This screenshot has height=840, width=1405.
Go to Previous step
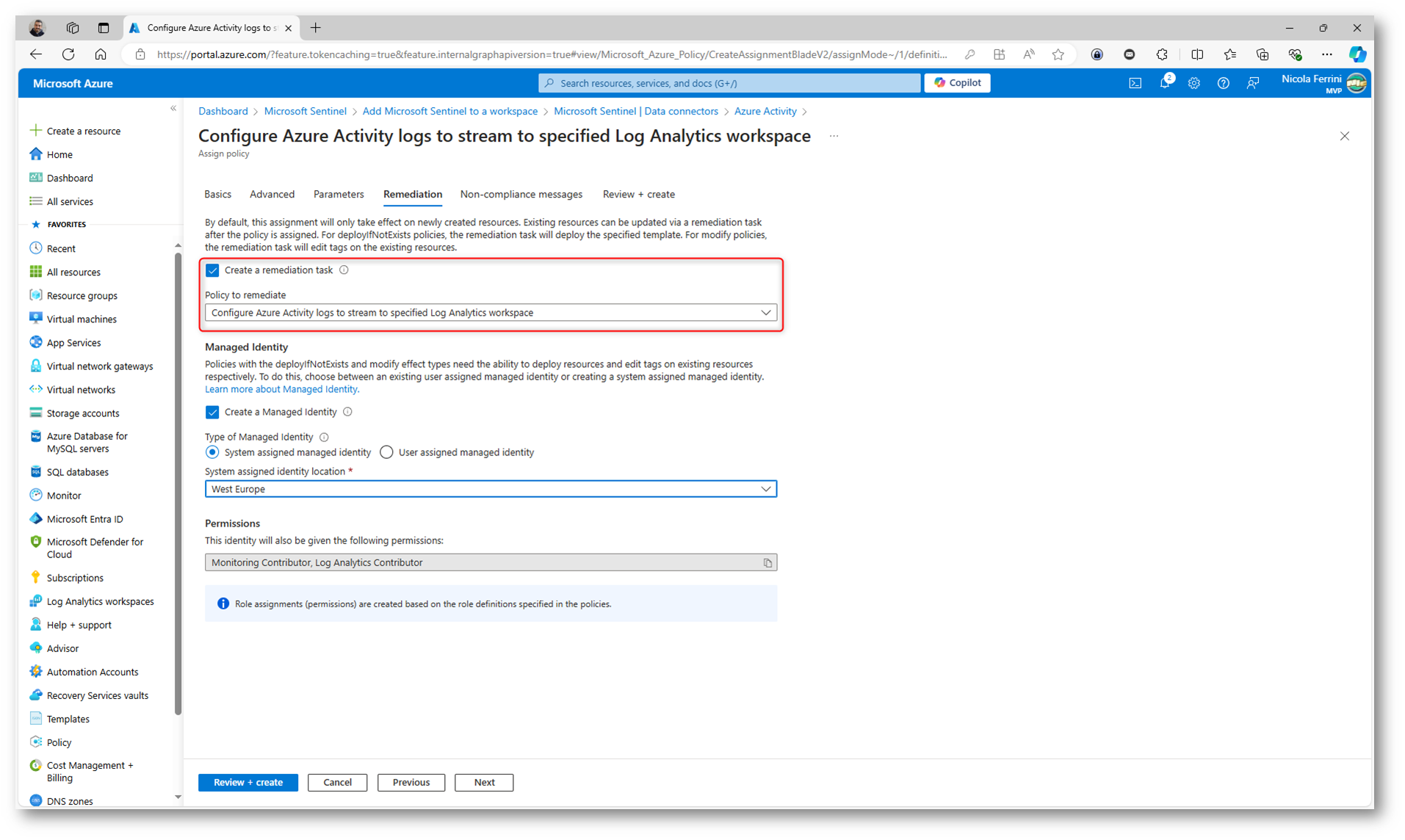click(411, 783)
